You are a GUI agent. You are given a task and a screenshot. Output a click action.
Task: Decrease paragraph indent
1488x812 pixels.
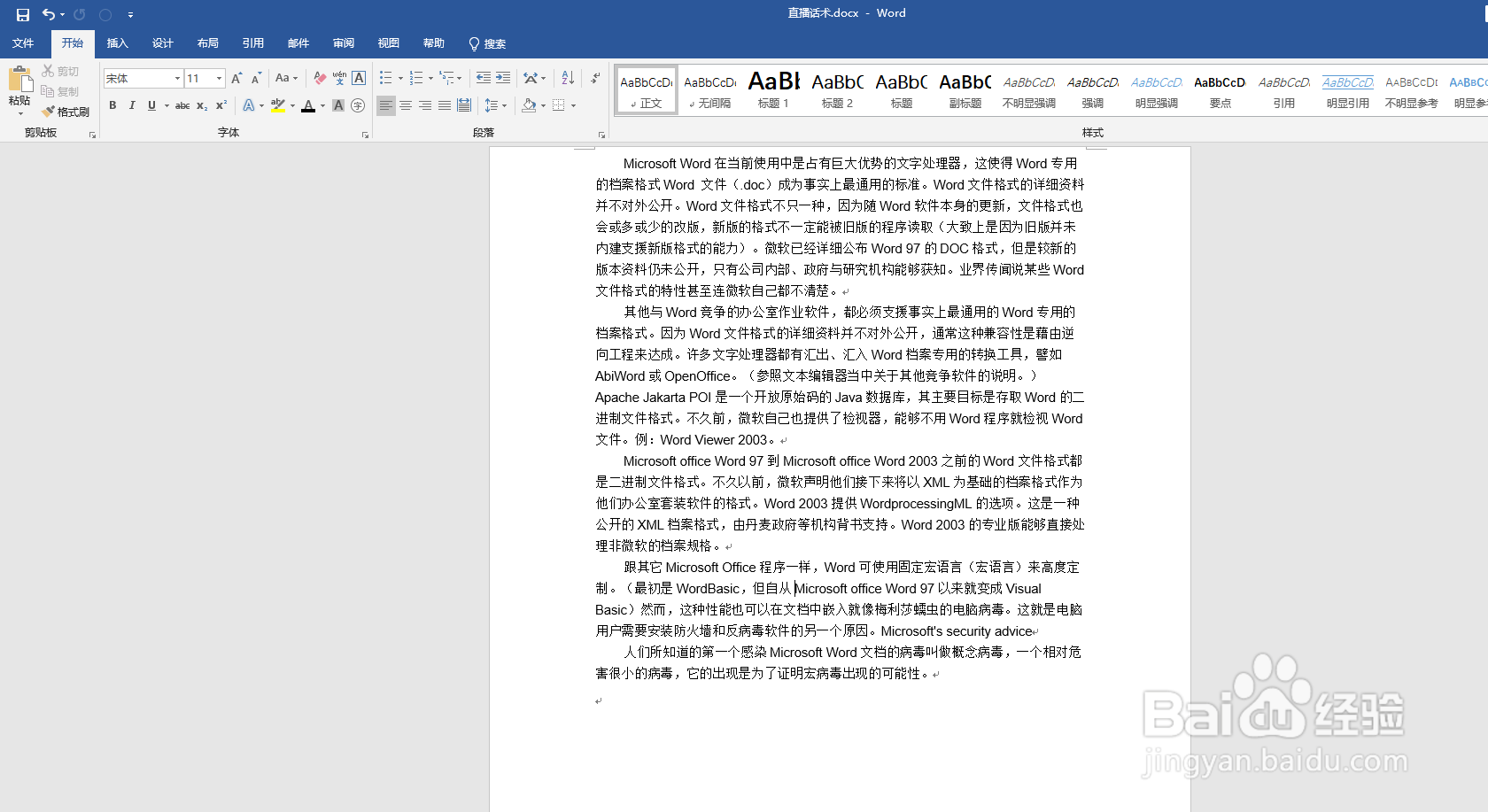click(483, 78)
